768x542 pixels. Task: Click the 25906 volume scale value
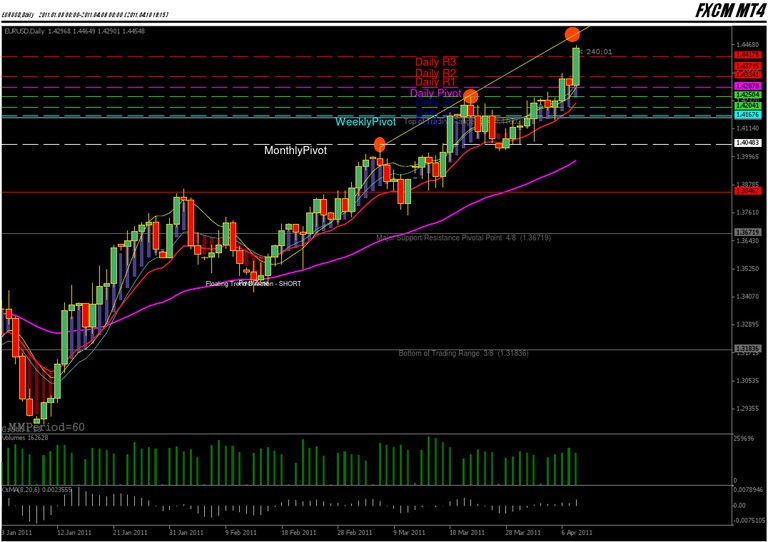click(744, 438)
